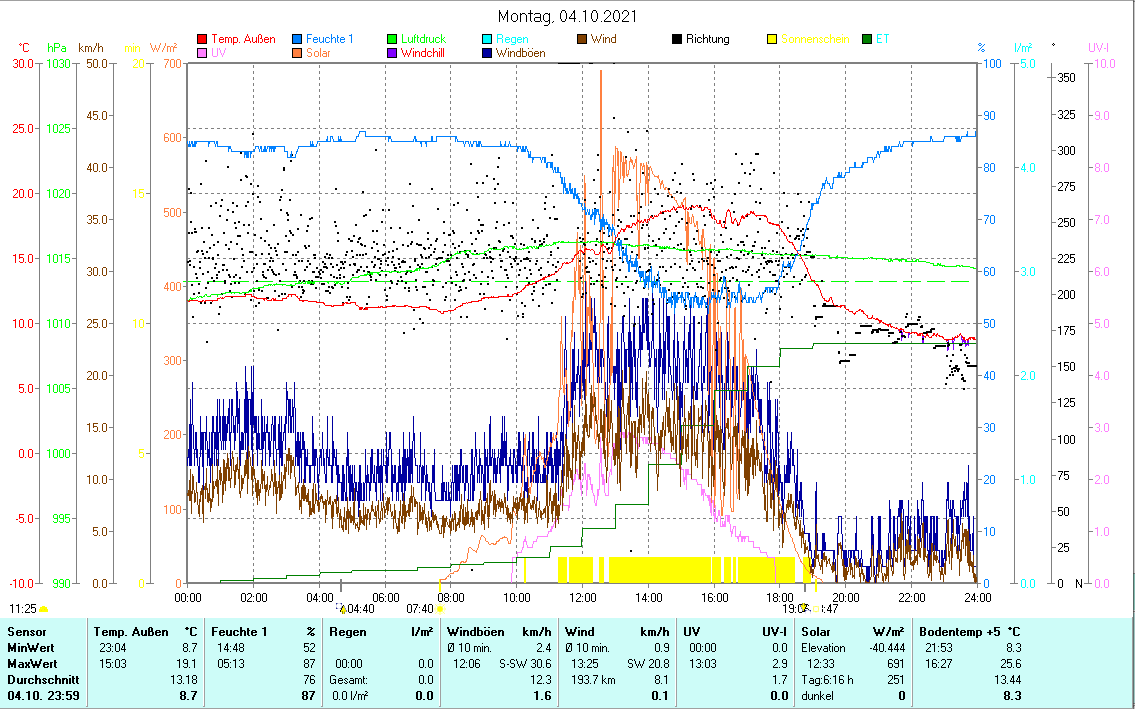Click the chart title Montag, 04.10.2021
This screenshot has width=1135, height=709.
click(x=568, y=16)
